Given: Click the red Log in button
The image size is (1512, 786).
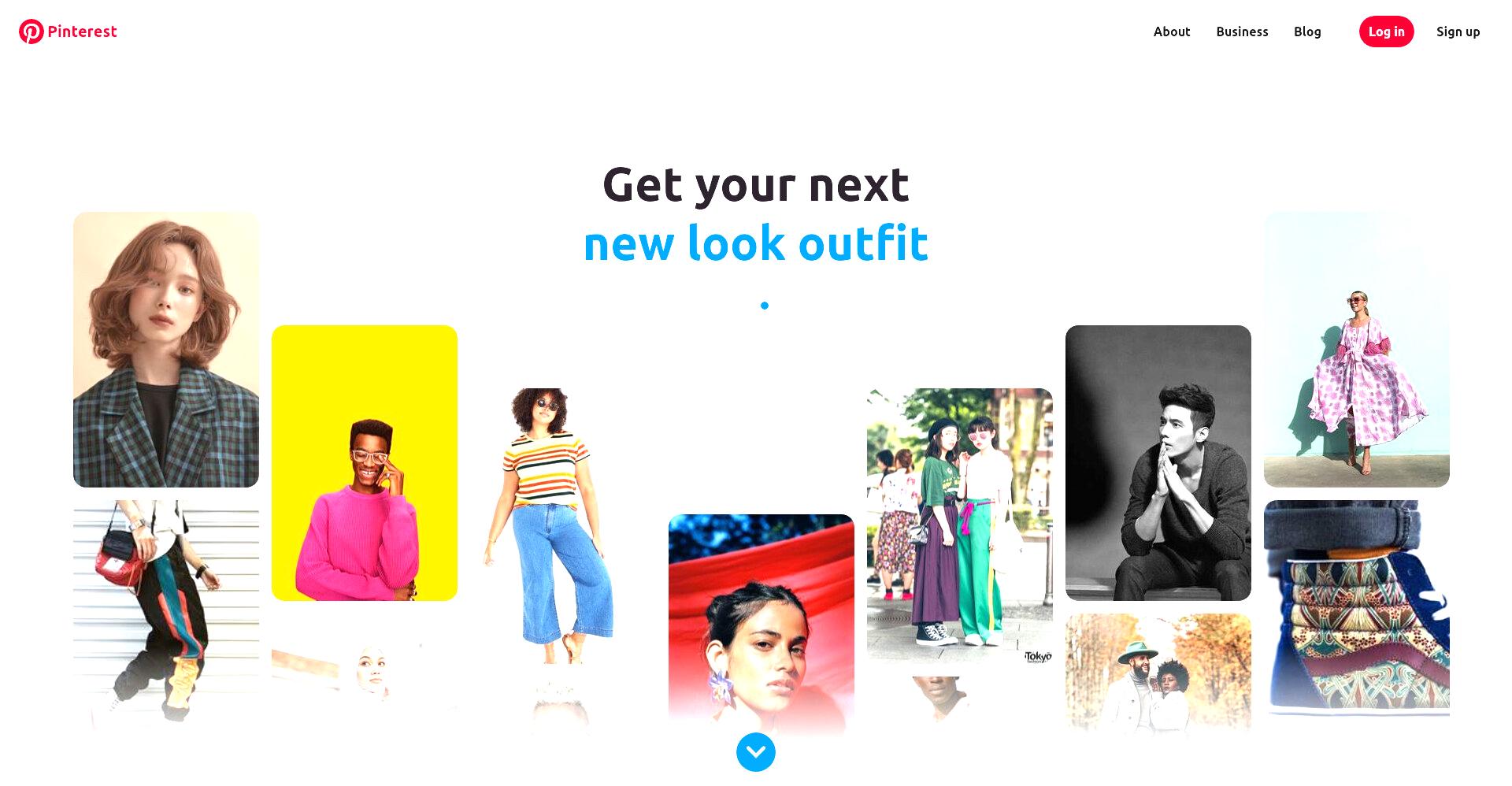Looking at the screenshot, I should (x=1387, y=32).
